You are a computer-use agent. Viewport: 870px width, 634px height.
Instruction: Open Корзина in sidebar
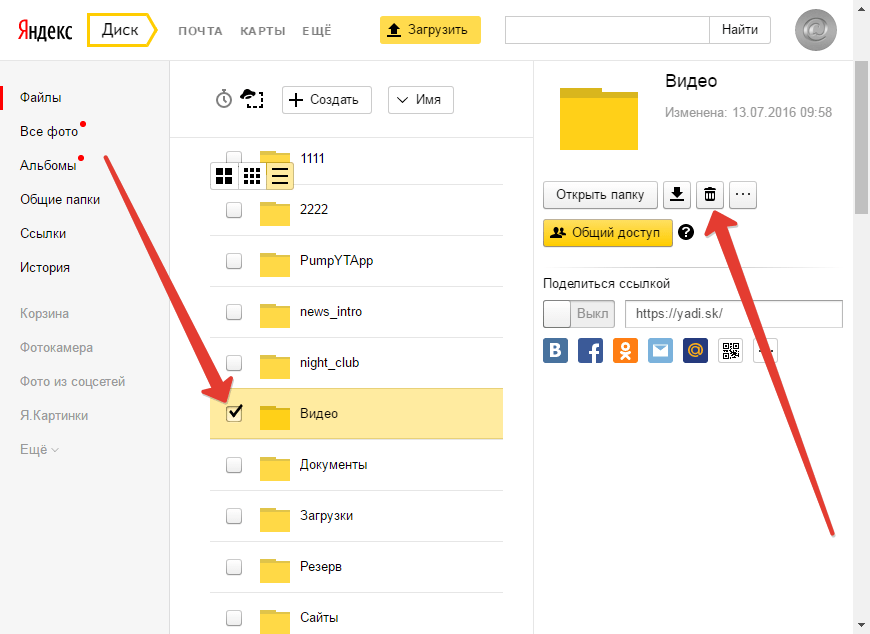point(44,313)
